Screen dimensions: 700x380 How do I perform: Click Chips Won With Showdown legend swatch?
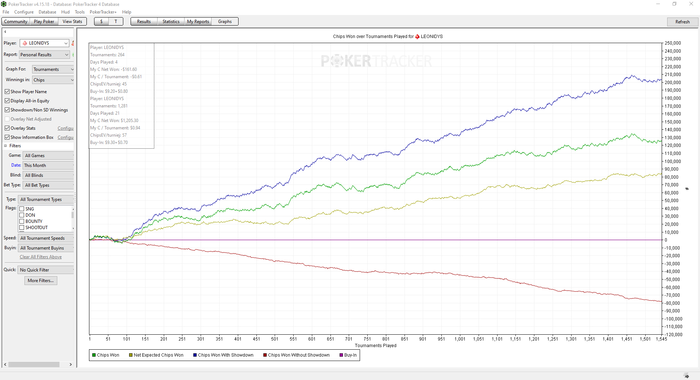(195, 355)
